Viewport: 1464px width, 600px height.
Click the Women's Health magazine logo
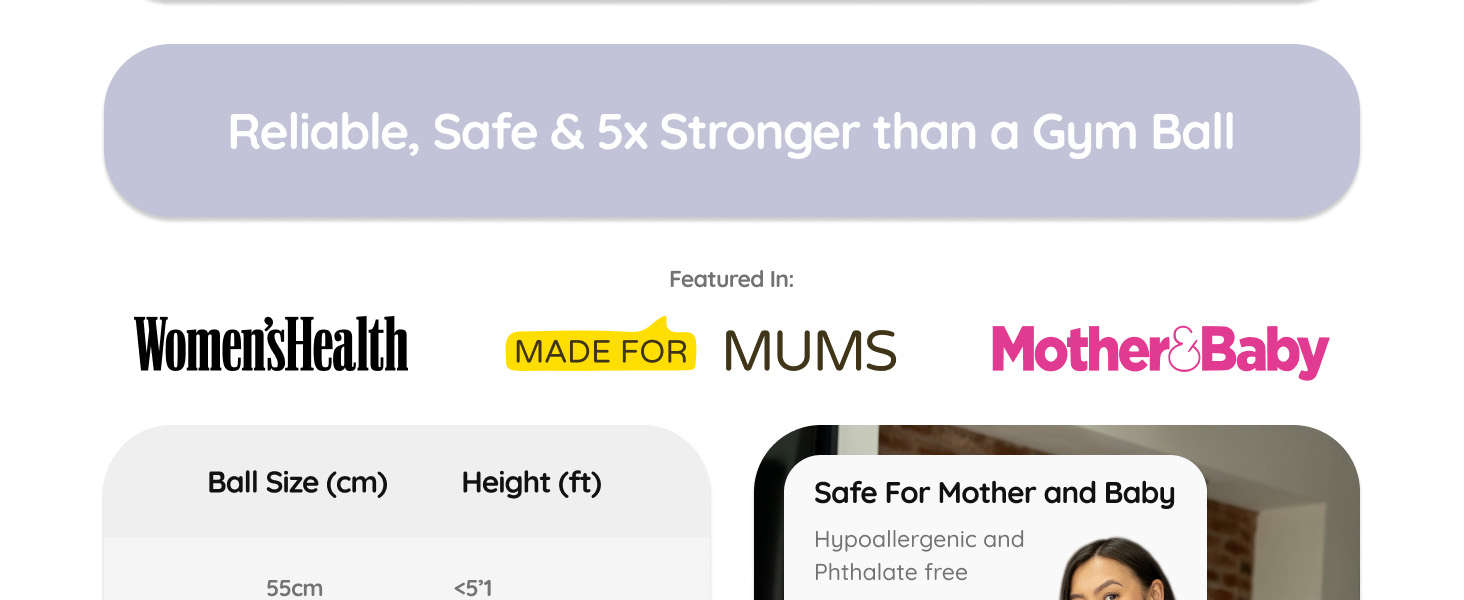click(271, 345)
